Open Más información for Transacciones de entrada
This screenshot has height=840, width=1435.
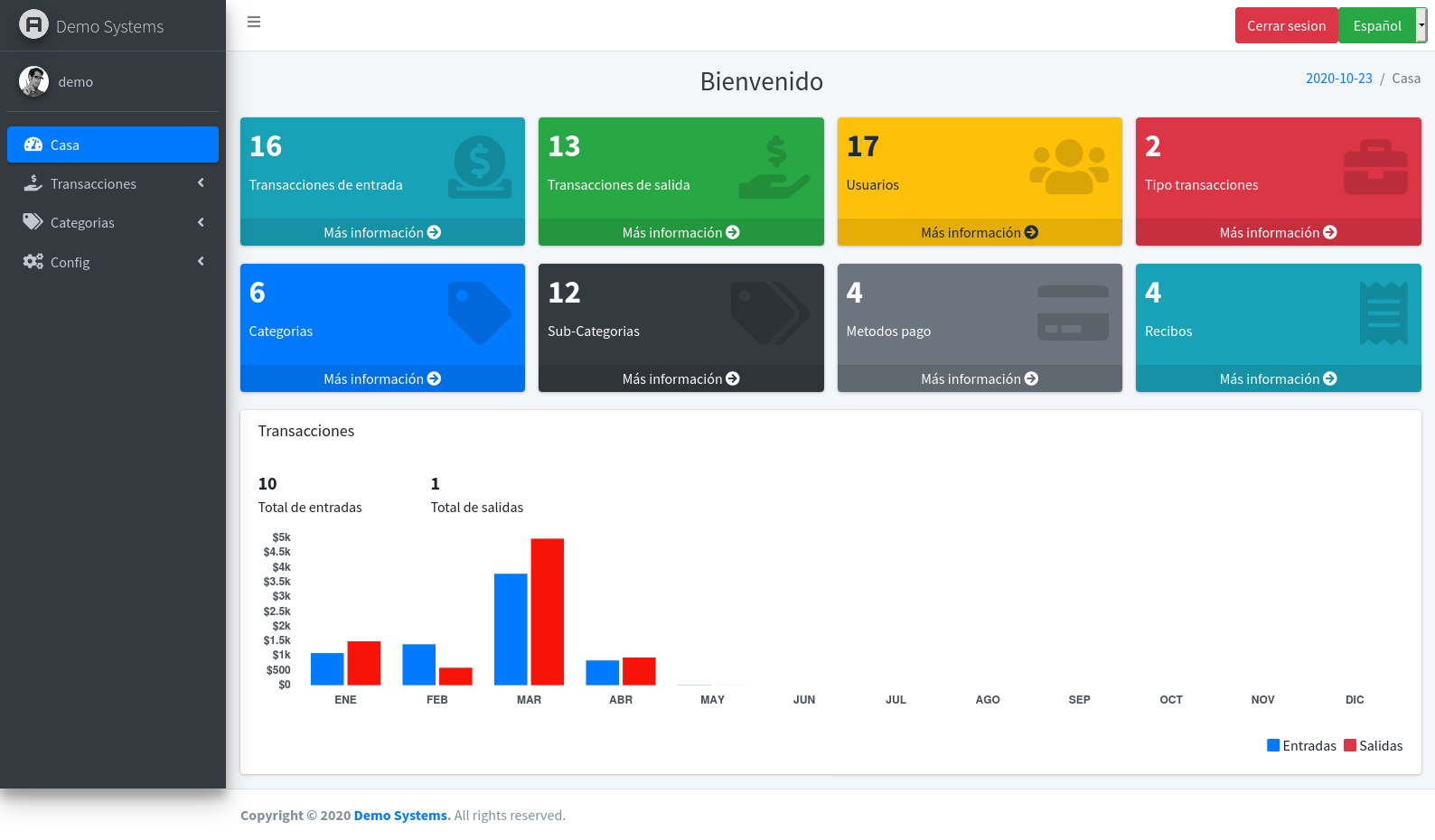point(382,232)
